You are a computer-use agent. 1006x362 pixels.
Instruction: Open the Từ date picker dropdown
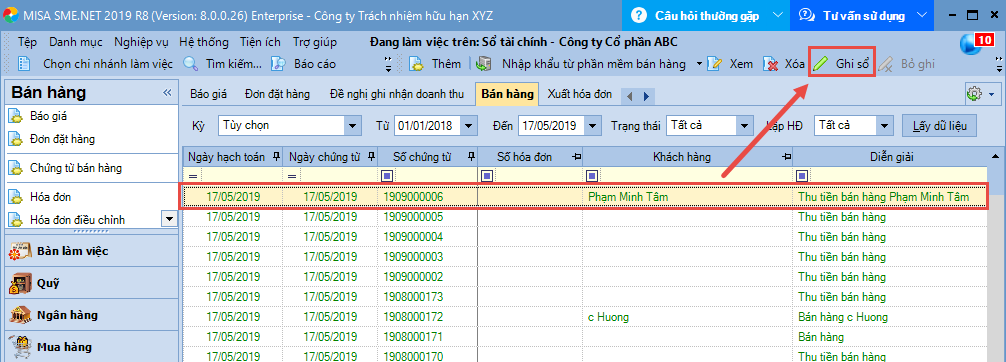click(470, 126)
